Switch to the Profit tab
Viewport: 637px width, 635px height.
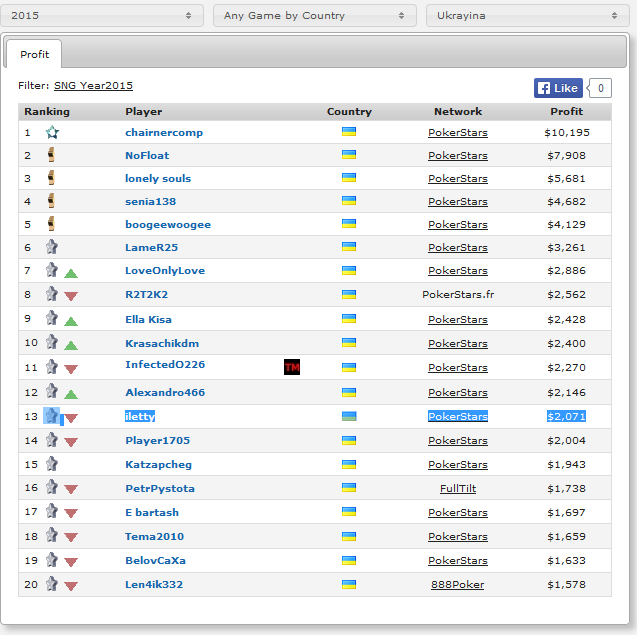coord(35,54)
